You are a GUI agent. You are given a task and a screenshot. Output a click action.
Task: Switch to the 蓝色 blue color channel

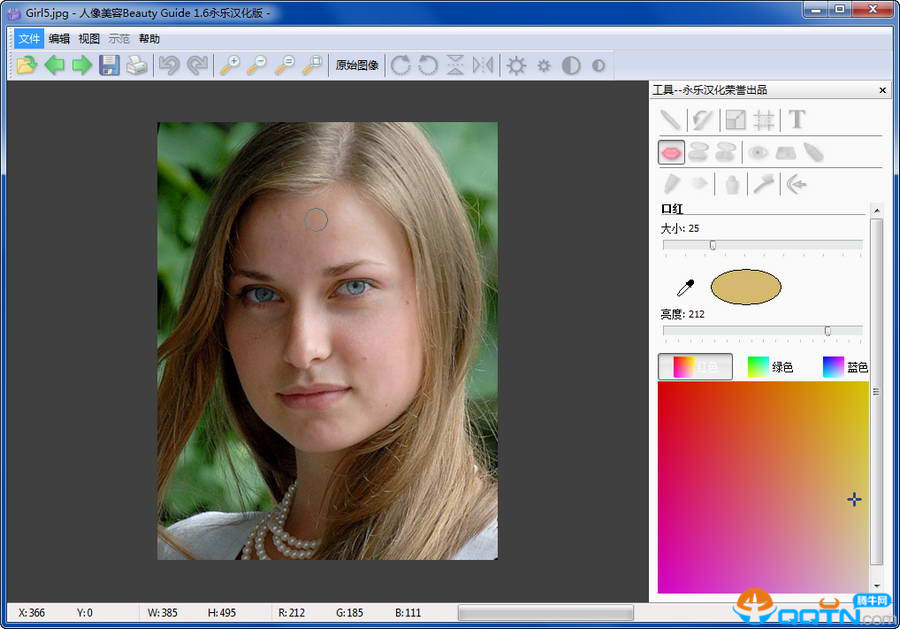(x=845, y=367)
